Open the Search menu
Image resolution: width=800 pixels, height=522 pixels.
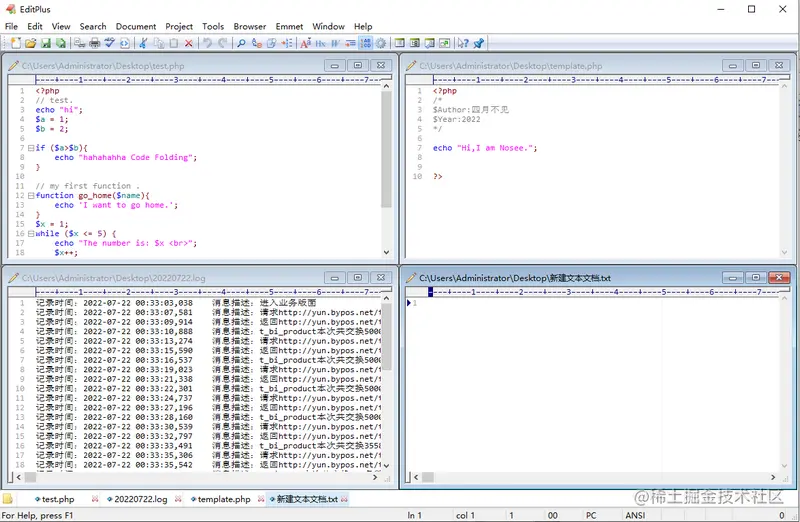click(x=93, y=27)
